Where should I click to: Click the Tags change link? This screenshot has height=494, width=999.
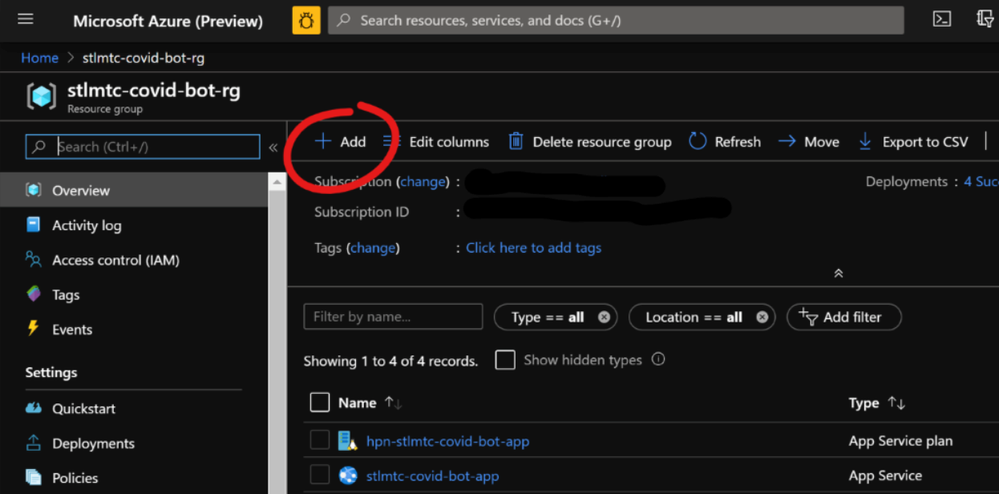(x=373, y=248)
